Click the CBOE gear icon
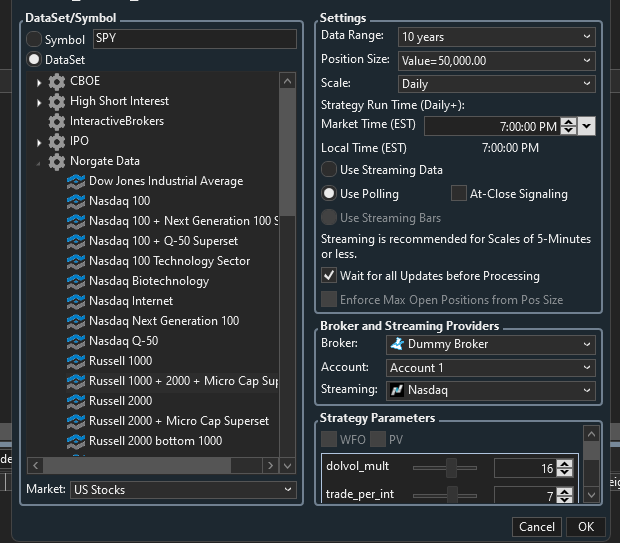 [57, 82]
